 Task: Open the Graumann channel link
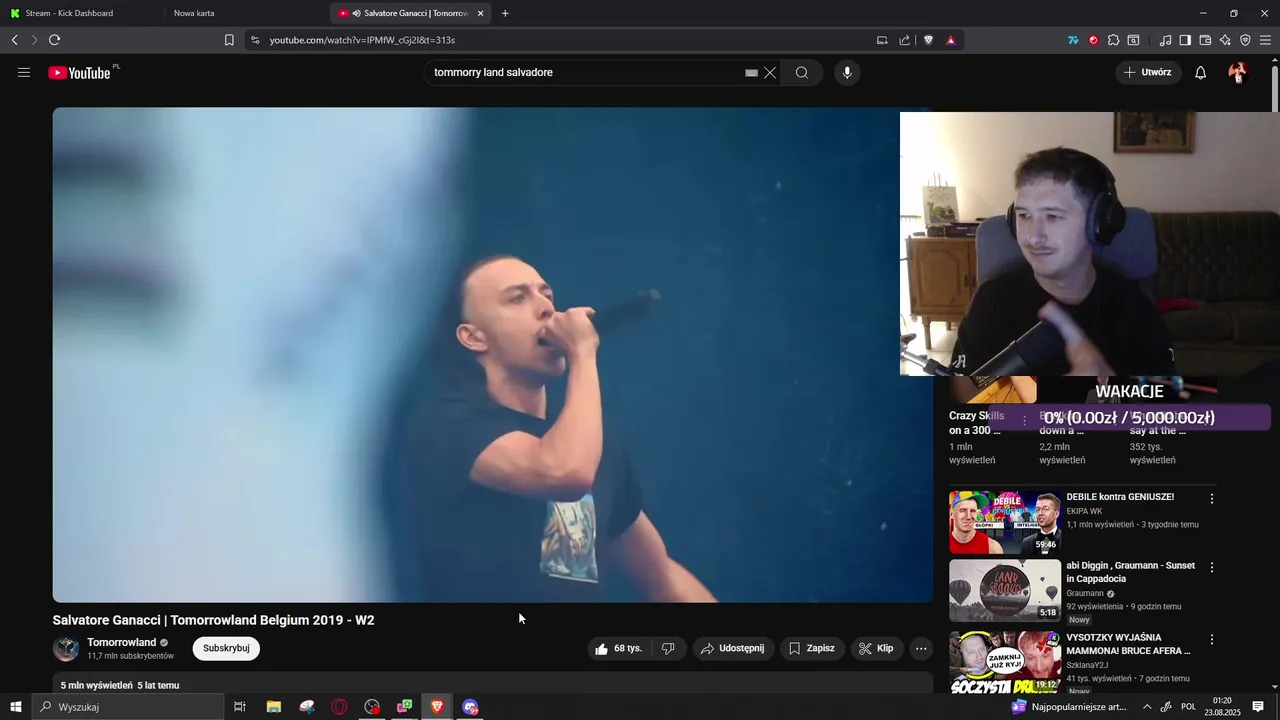click(1085, 593)
